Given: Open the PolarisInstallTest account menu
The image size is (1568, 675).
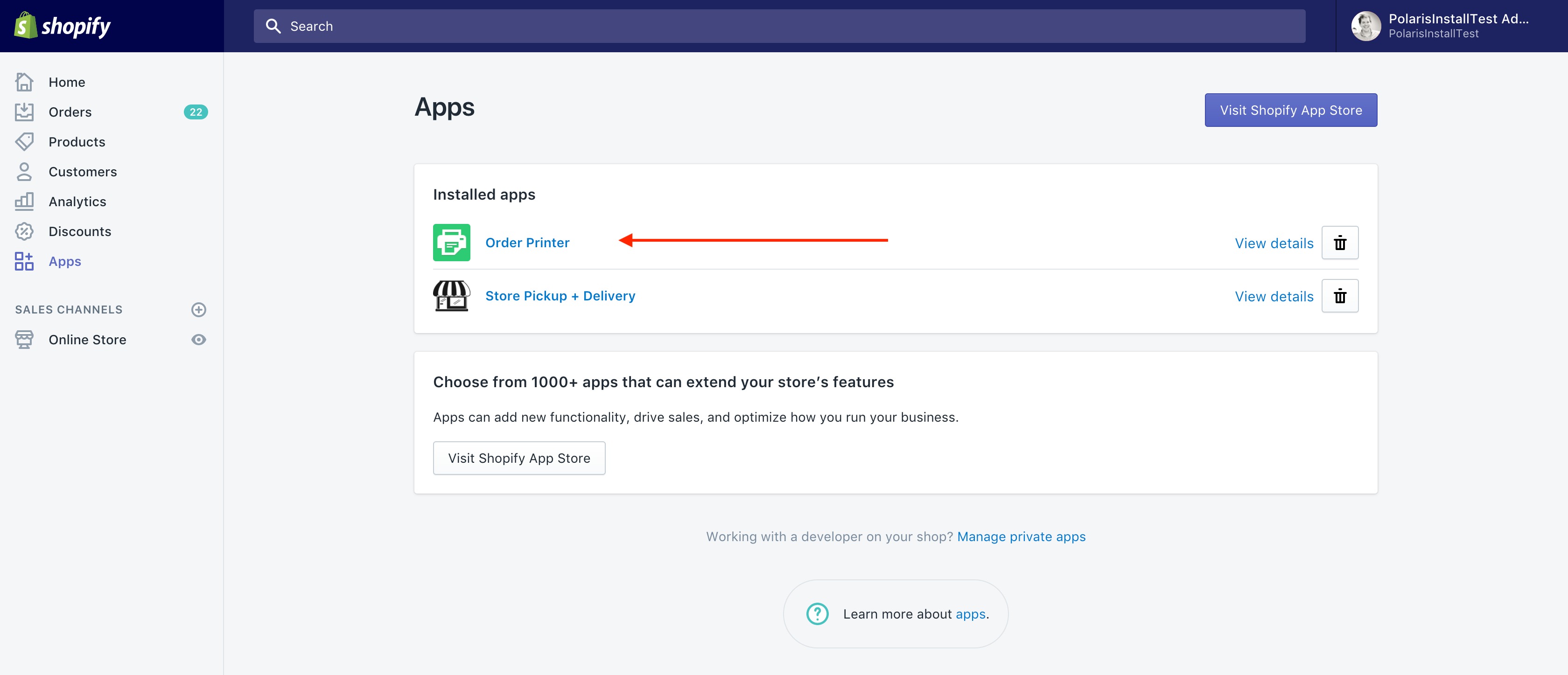Looking at the screenshot, I should (1458, 26).
